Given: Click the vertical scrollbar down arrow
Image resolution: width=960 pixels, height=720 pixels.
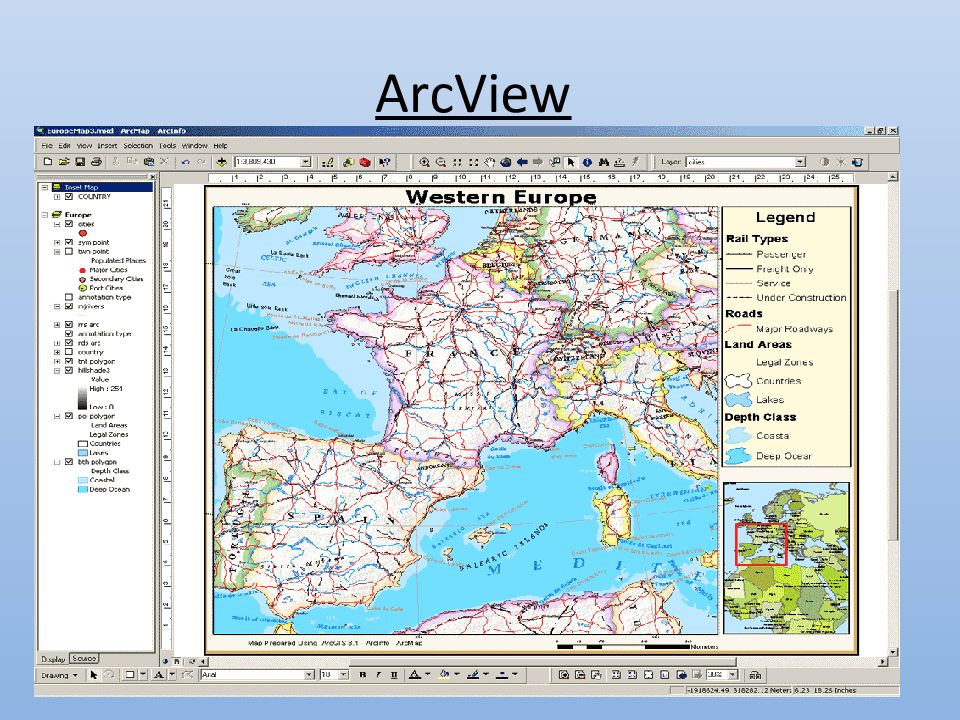Looking at the screenshot, I should point(893,652).
